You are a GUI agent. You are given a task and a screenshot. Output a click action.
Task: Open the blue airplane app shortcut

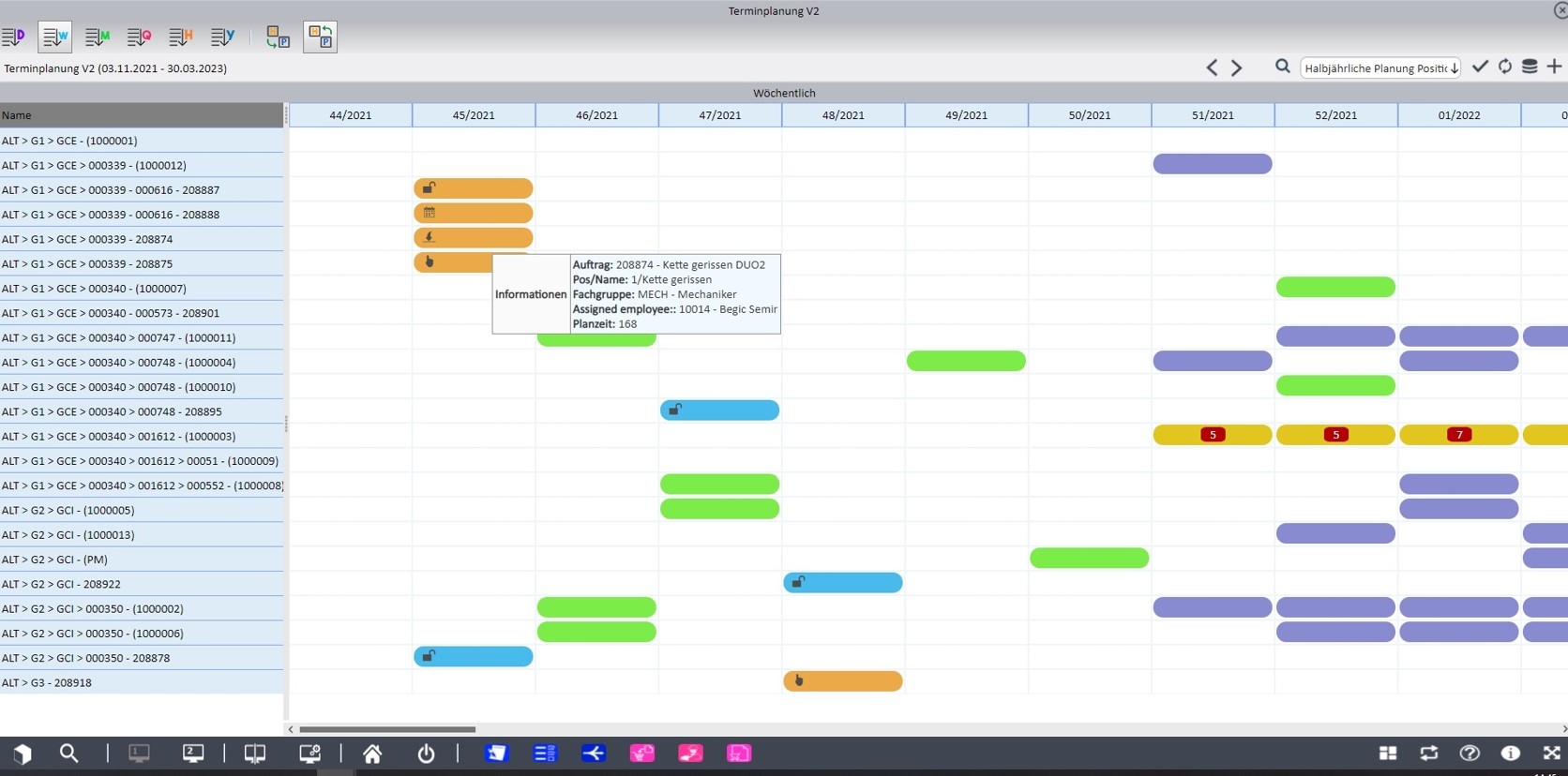pos(594,753)
